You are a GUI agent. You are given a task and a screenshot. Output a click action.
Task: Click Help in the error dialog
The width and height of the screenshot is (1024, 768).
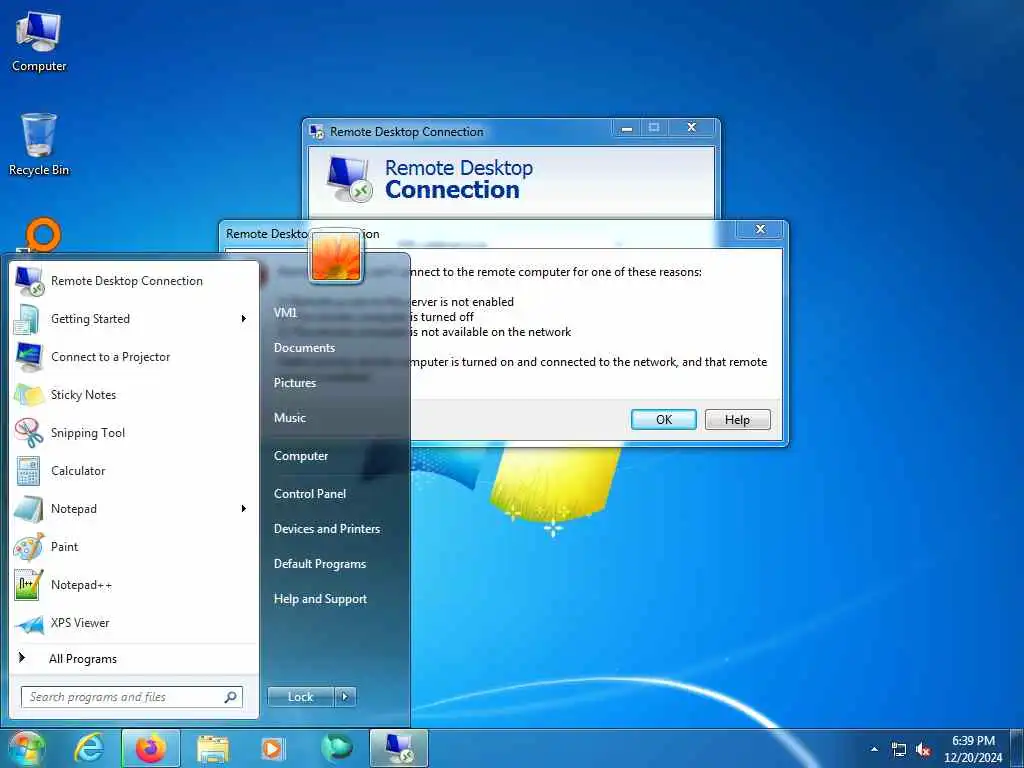coord(737,419)
